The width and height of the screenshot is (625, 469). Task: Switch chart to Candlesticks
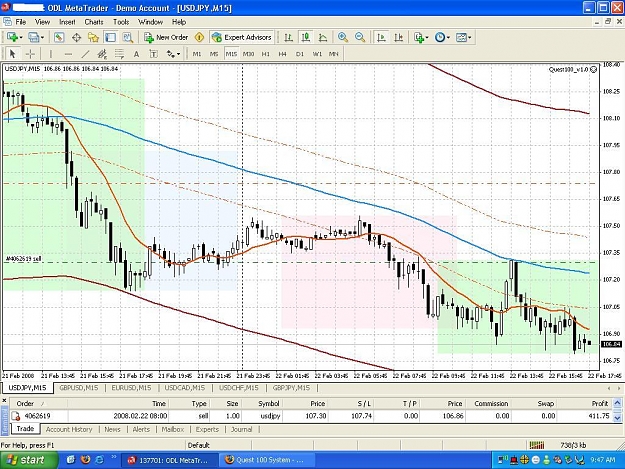coord(306,37)
